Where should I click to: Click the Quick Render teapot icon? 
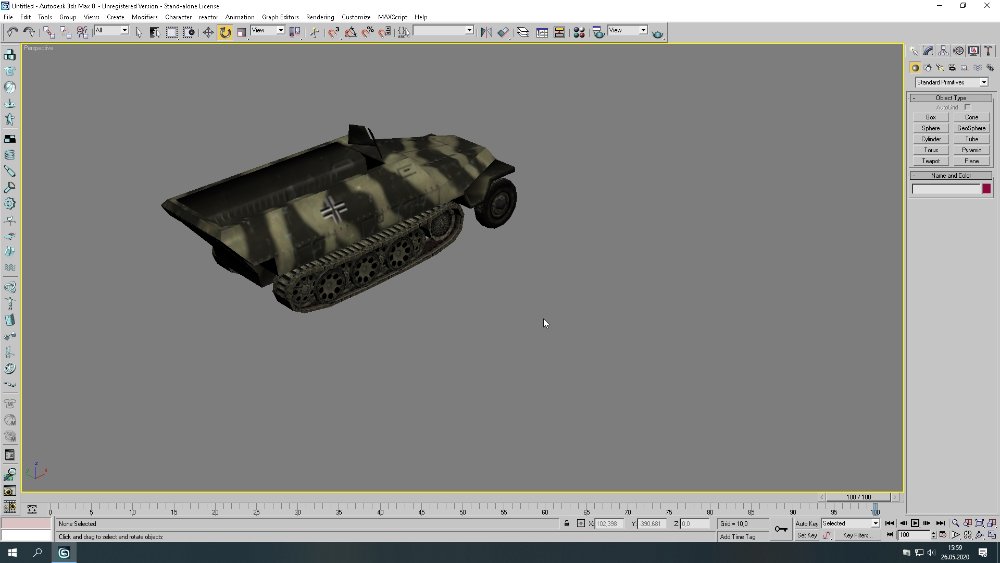click(x=657, y=32)
